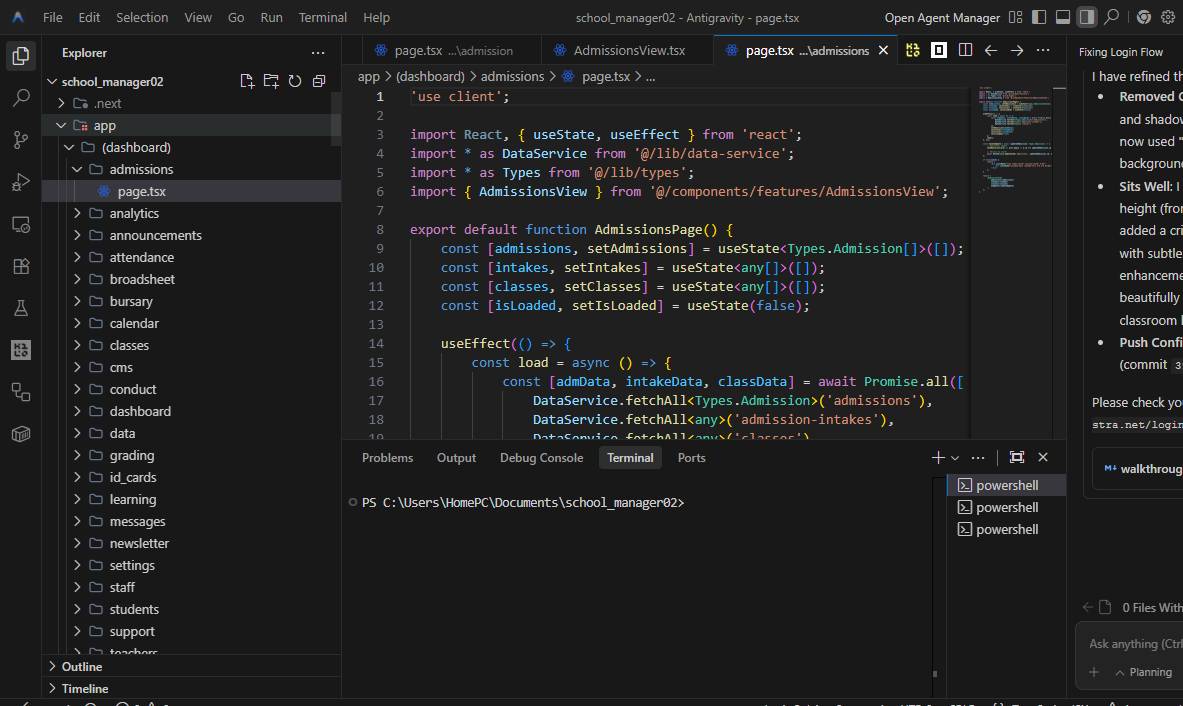Close the active page.tsx admissions tab
Viewport: 1183px width, 706px height.
pyautogui.click(x=883, y=51)
